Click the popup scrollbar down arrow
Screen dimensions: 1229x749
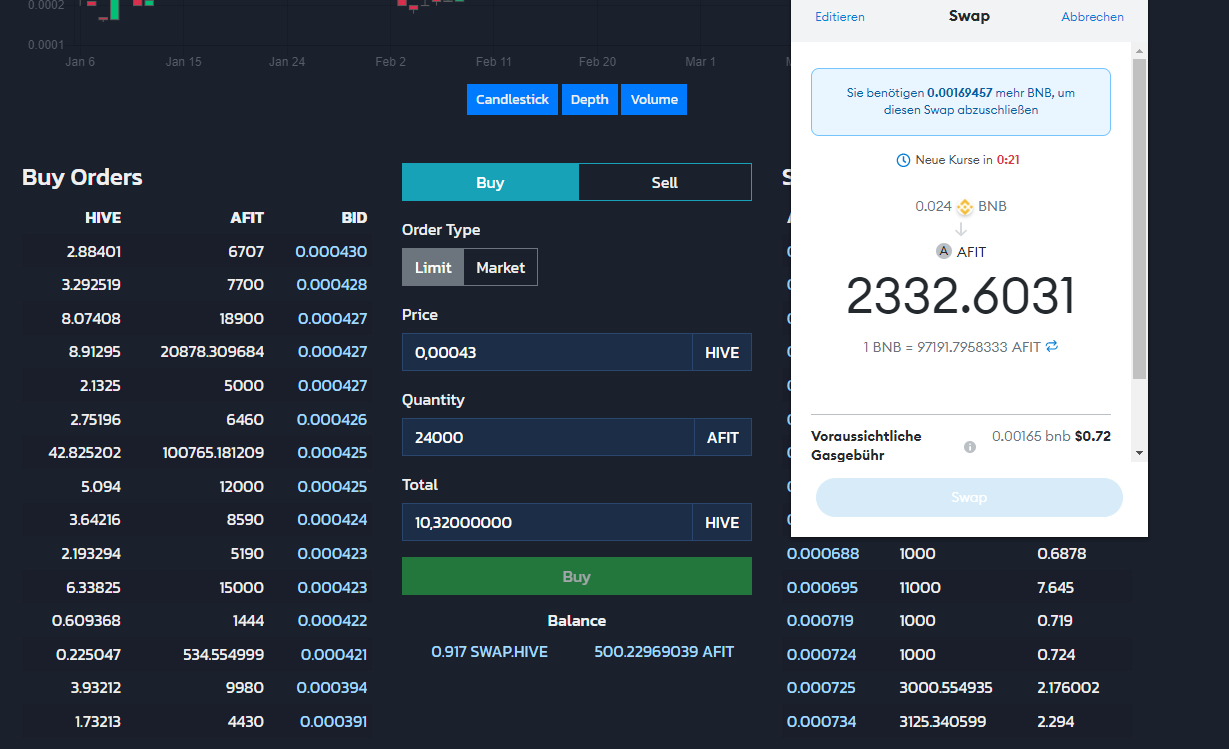click(1139, 453)
